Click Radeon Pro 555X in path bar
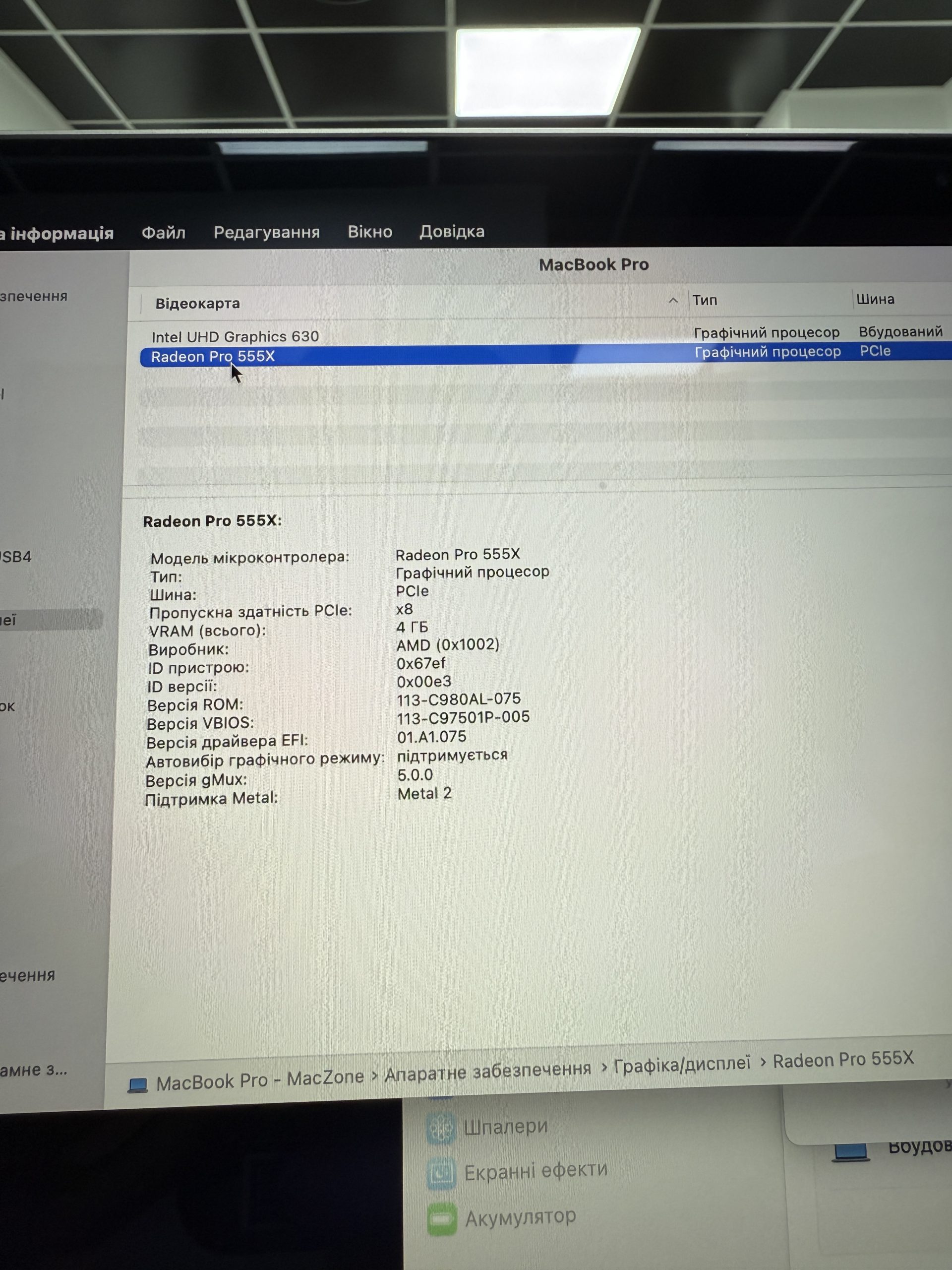 (x=843, y=1059)
